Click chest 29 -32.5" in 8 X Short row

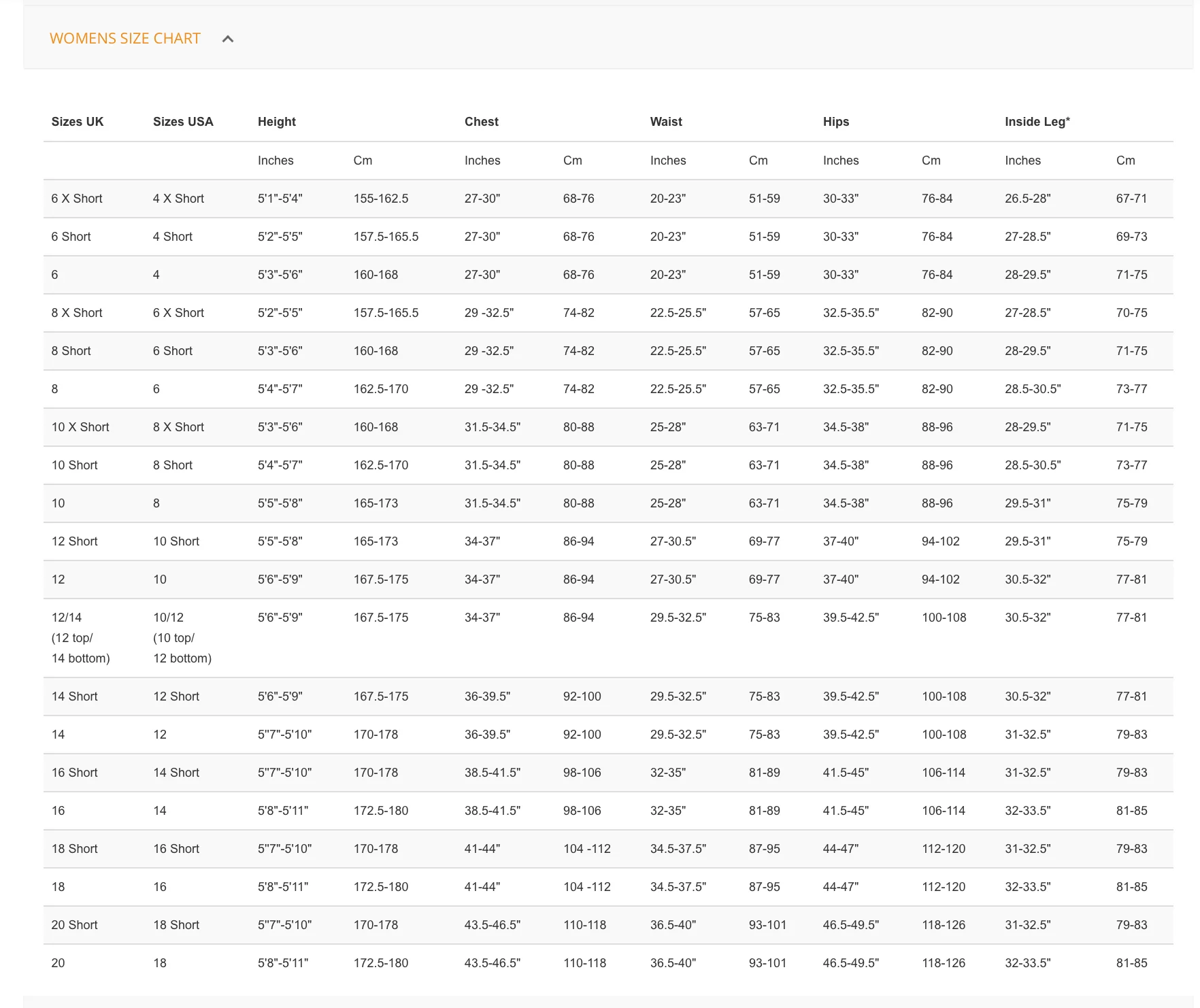click(489, 313)
